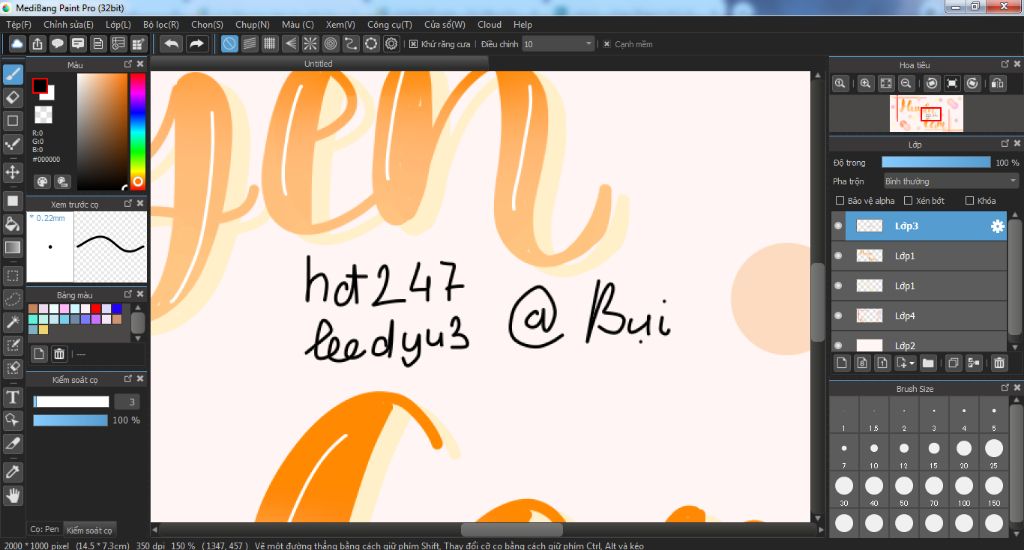Select the Hand pan tool
The image size is (1024, 550).
click(13, 496)
